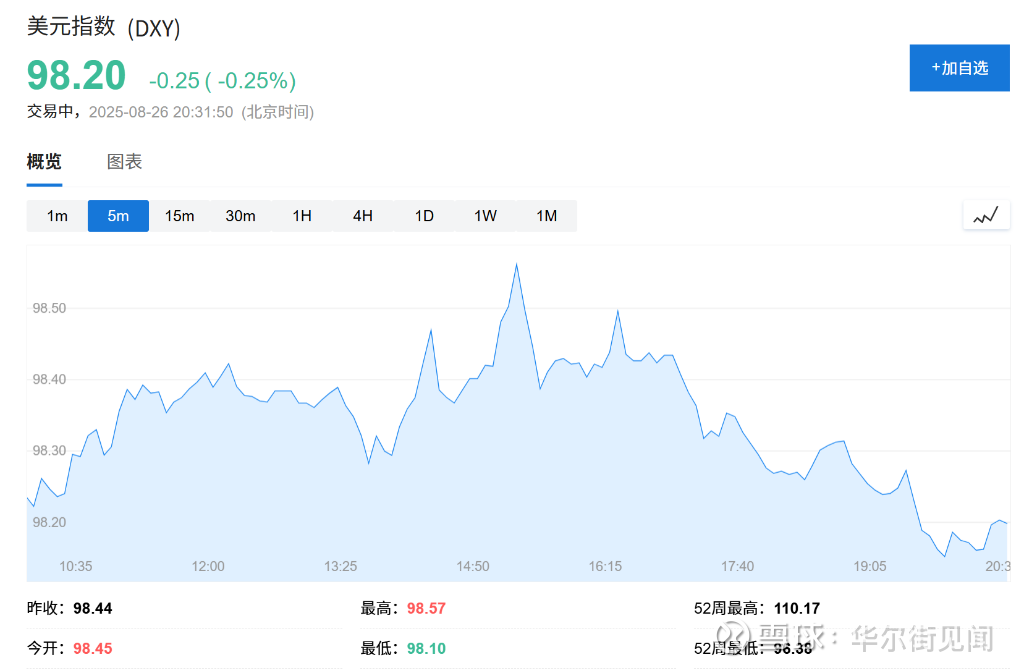This screenshot has width=1024, height=670.
Task: Click the 今开 98.45 value
Action: [x=92, y=648]
